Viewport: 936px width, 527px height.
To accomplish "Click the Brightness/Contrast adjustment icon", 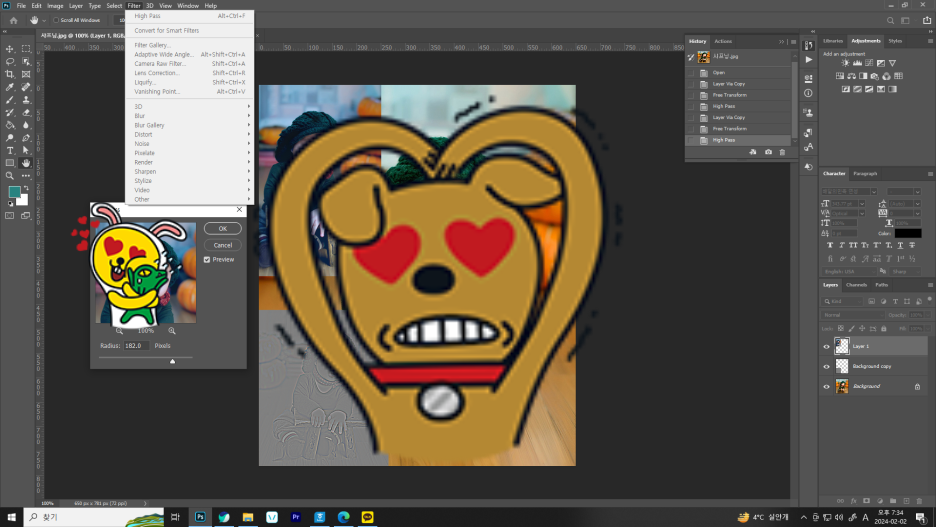I will [845, 63].
